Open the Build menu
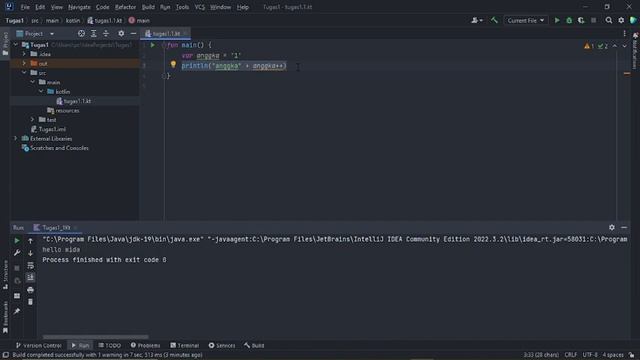The image size is (640, 360). pyautogui.click(x=148, y=7)
